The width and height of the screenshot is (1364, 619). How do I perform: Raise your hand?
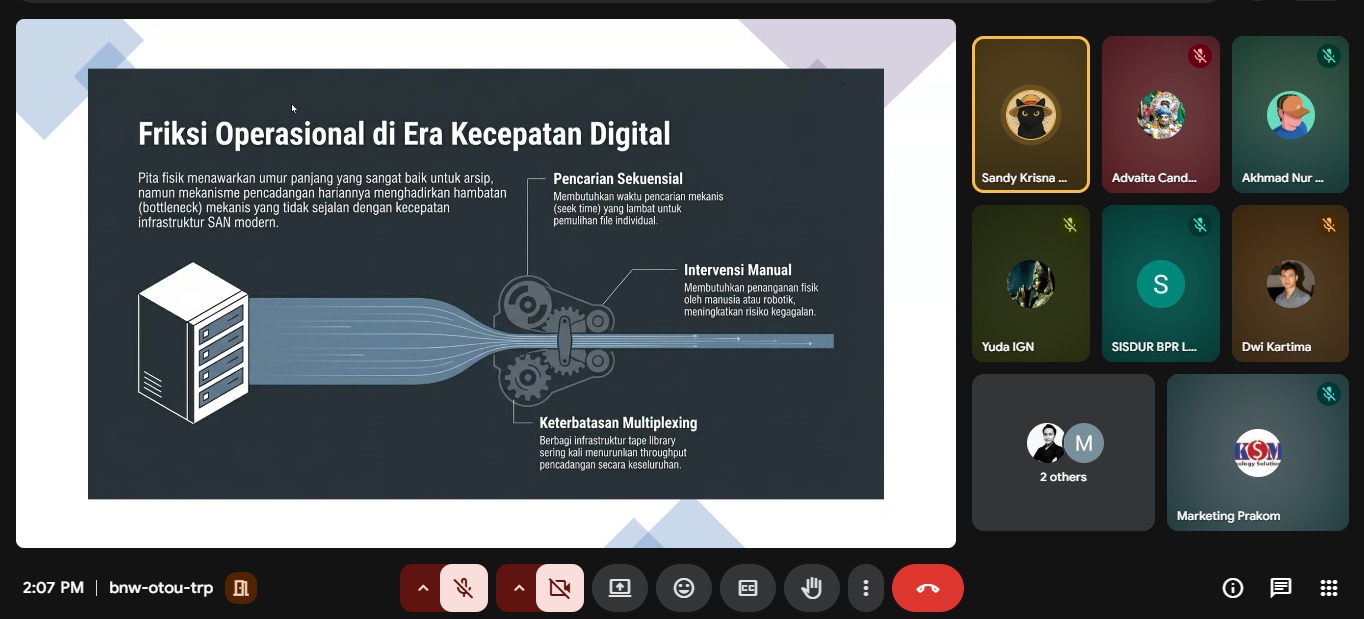coord(812,588)
